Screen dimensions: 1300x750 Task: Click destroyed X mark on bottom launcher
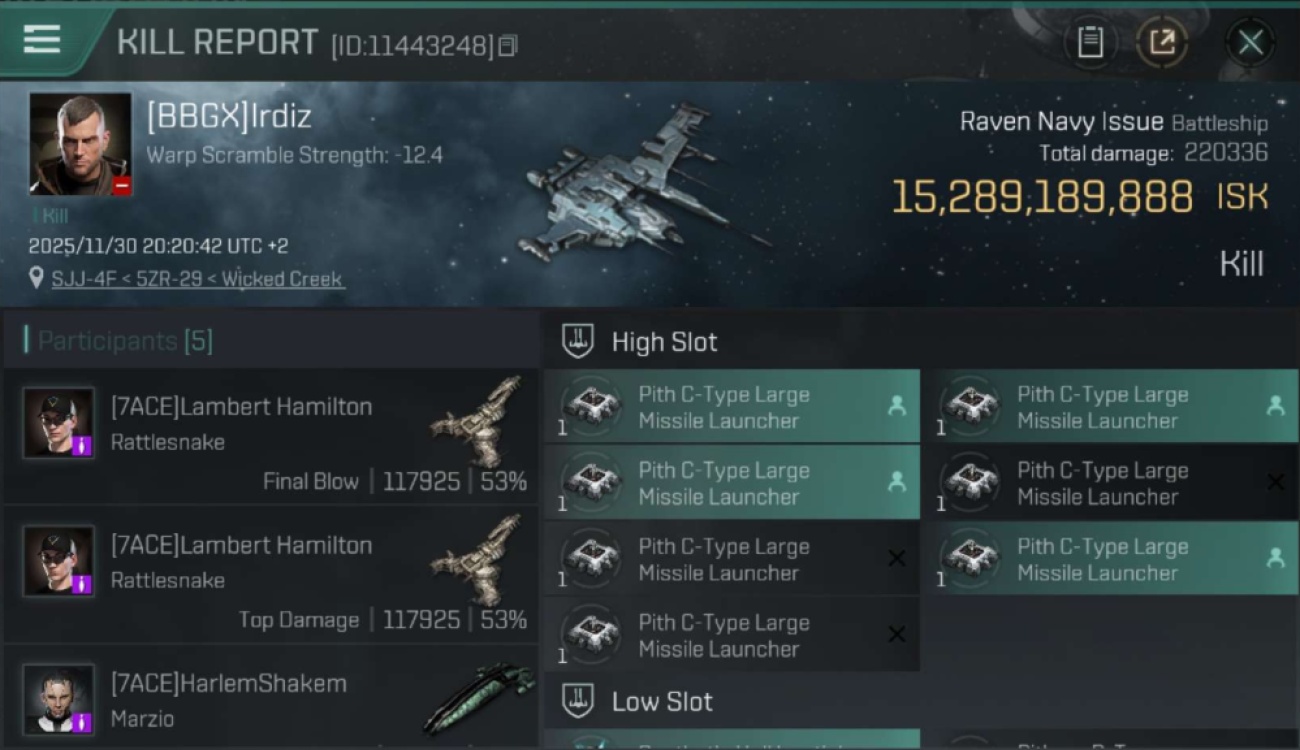896,634
